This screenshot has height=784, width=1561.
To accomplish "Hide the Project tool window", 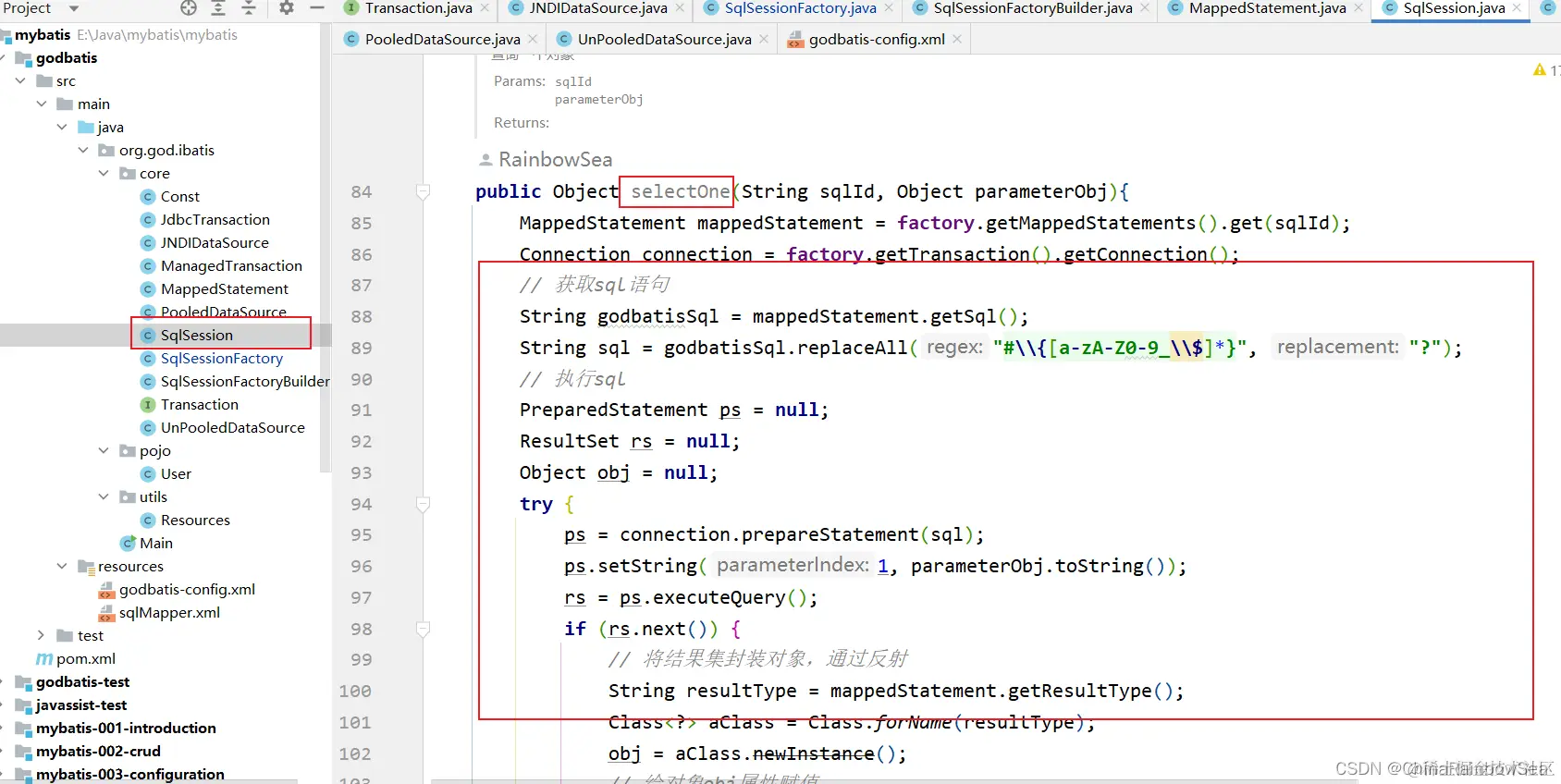I will coord(316,8).
